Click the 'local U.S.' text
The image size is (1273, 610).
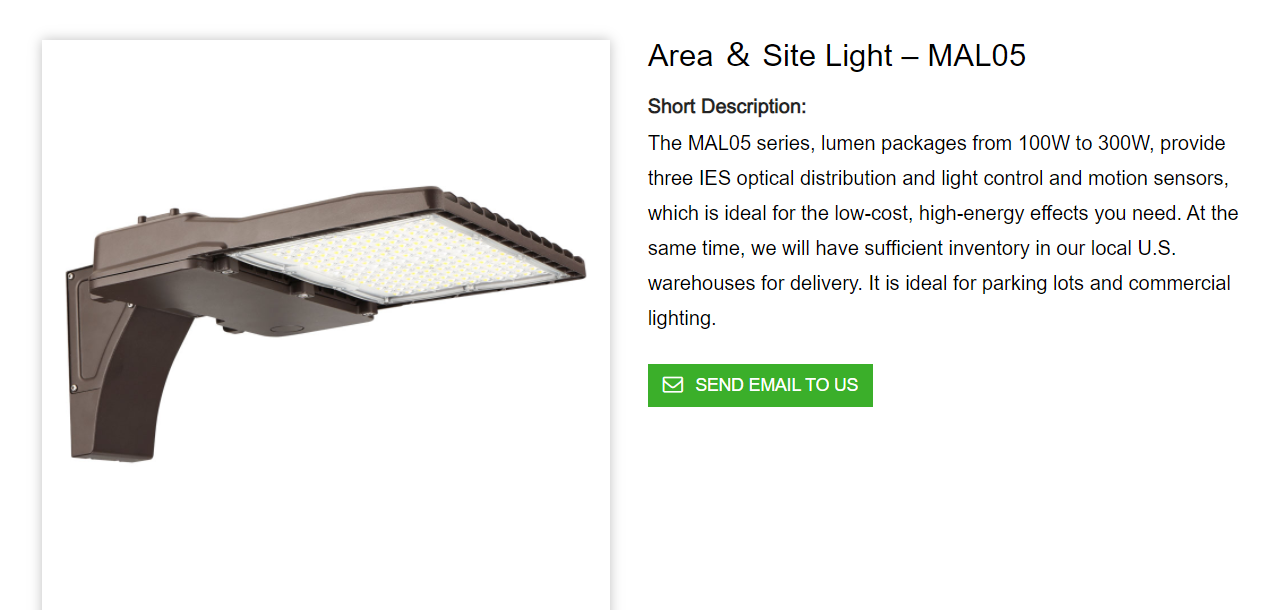click(1130, 248)
